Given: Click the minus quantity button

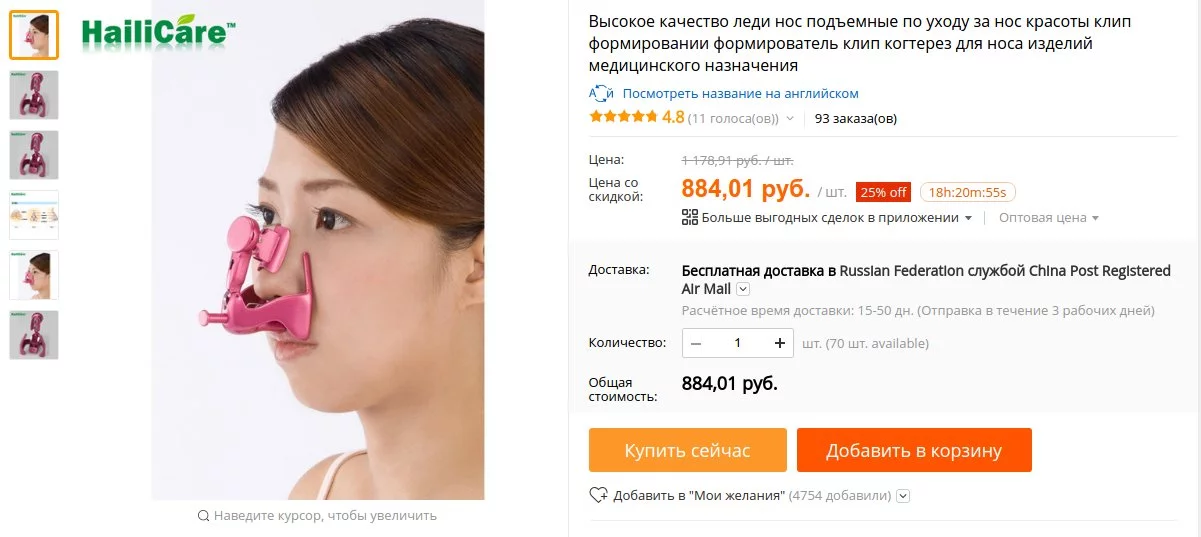Looking at the screenshot, I should tap(696, 343).
